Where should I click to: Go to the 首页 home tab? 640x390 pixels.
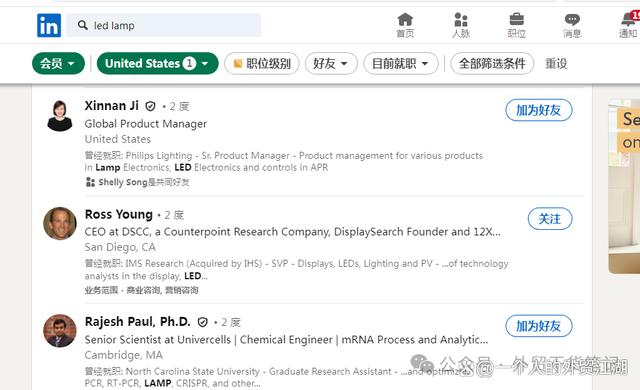pyautogui.click(x=405, y=25)
